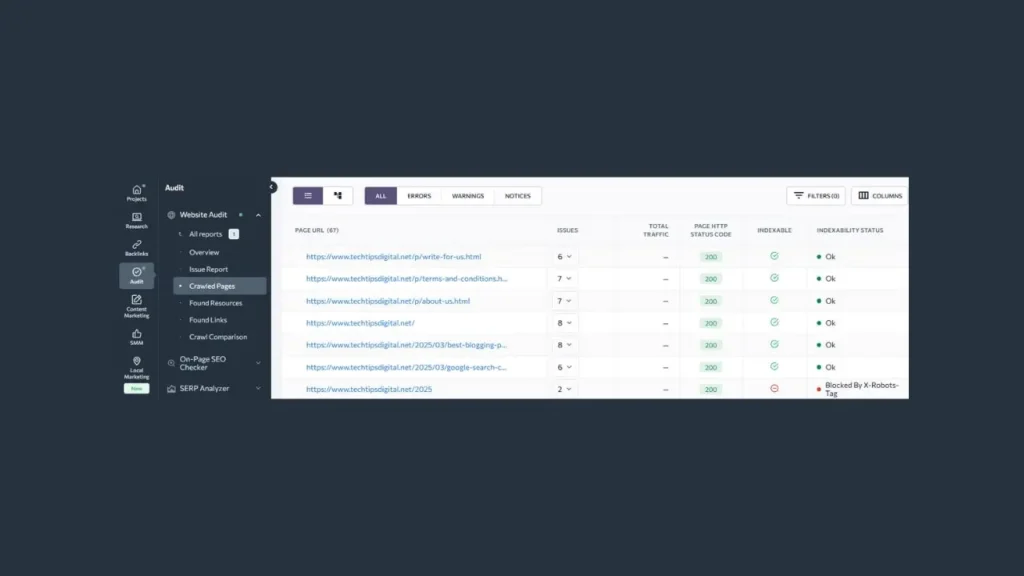Screen dimensions: 1024x576
Task: Select the ERRORS tab
Action: (419, 196)
